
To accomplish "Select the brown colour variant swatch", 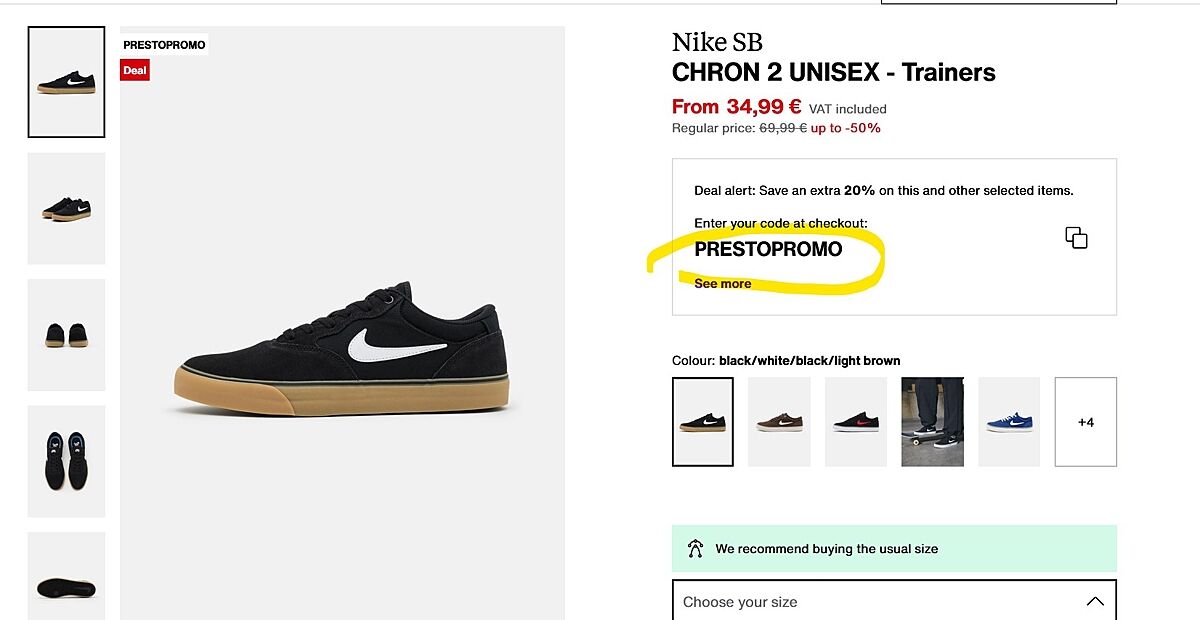I will (x=779, y=422).
